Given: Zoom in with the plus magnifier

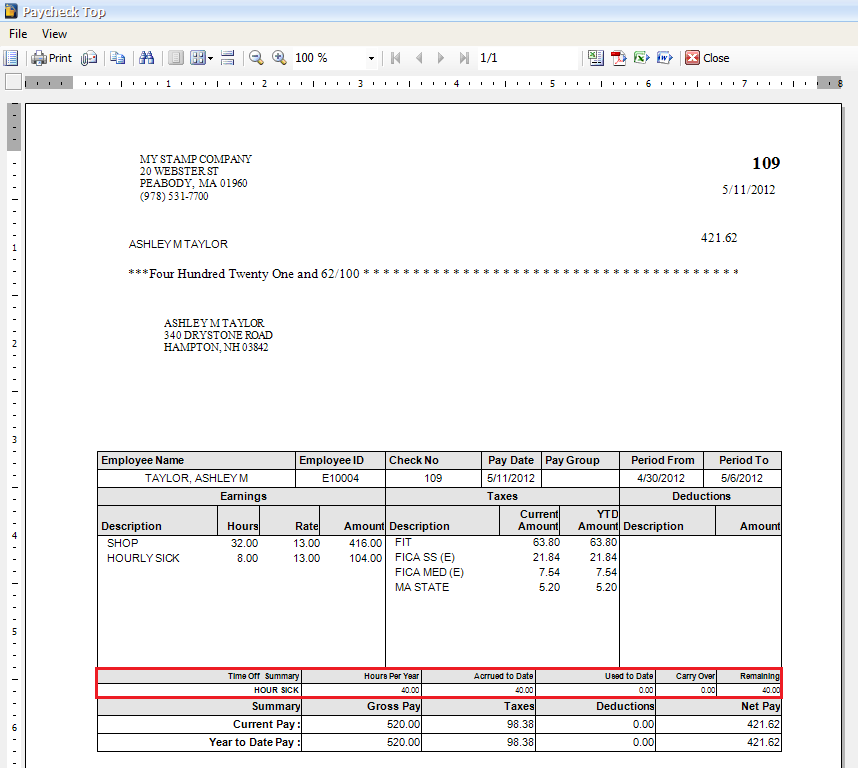Looking at the screenshot, I should coord(279,58).
